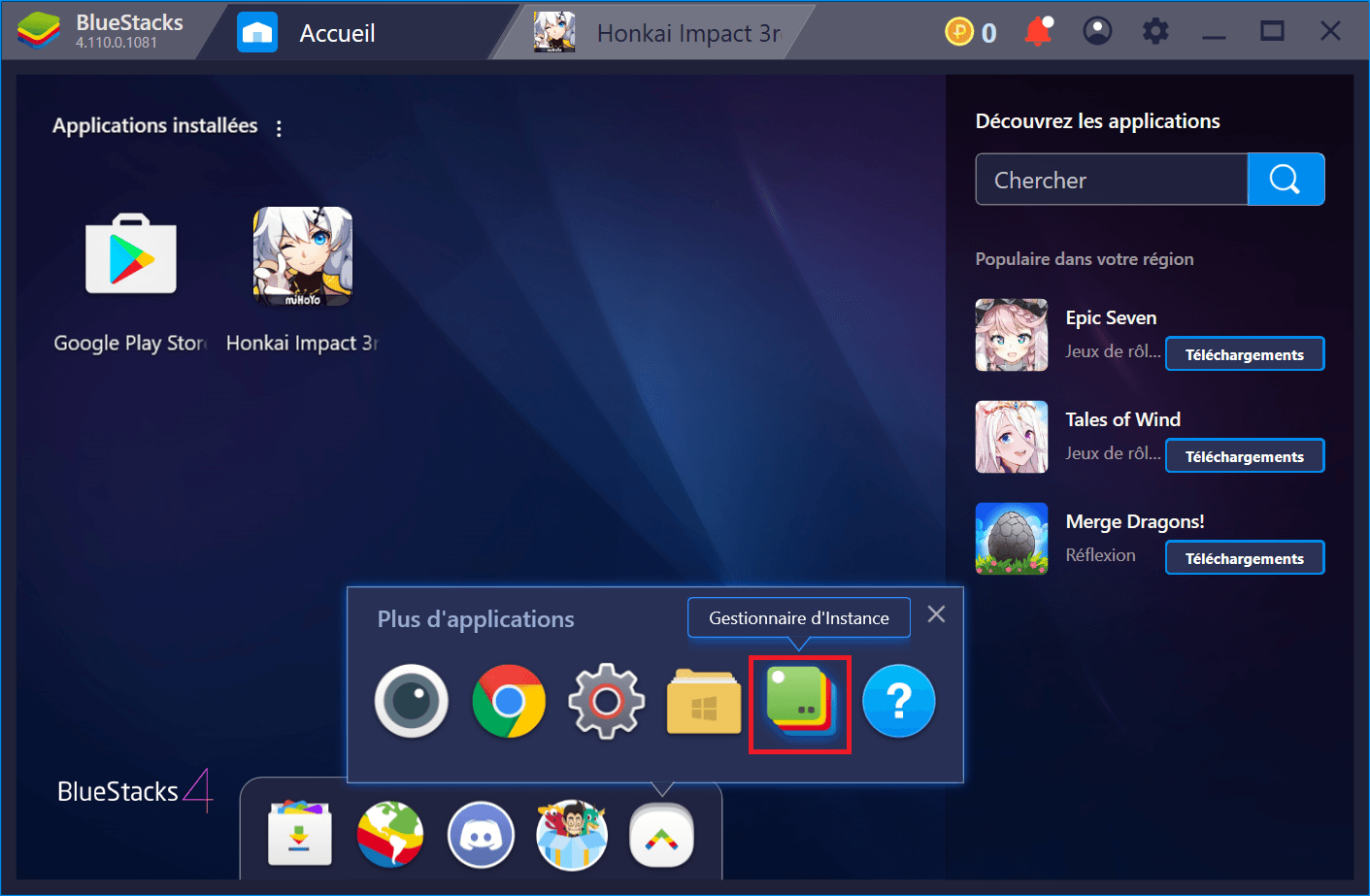Viewport: 1370px width, 896px height.
Task: Open the Windows media folder icon
Action: (x=704, y=701)
